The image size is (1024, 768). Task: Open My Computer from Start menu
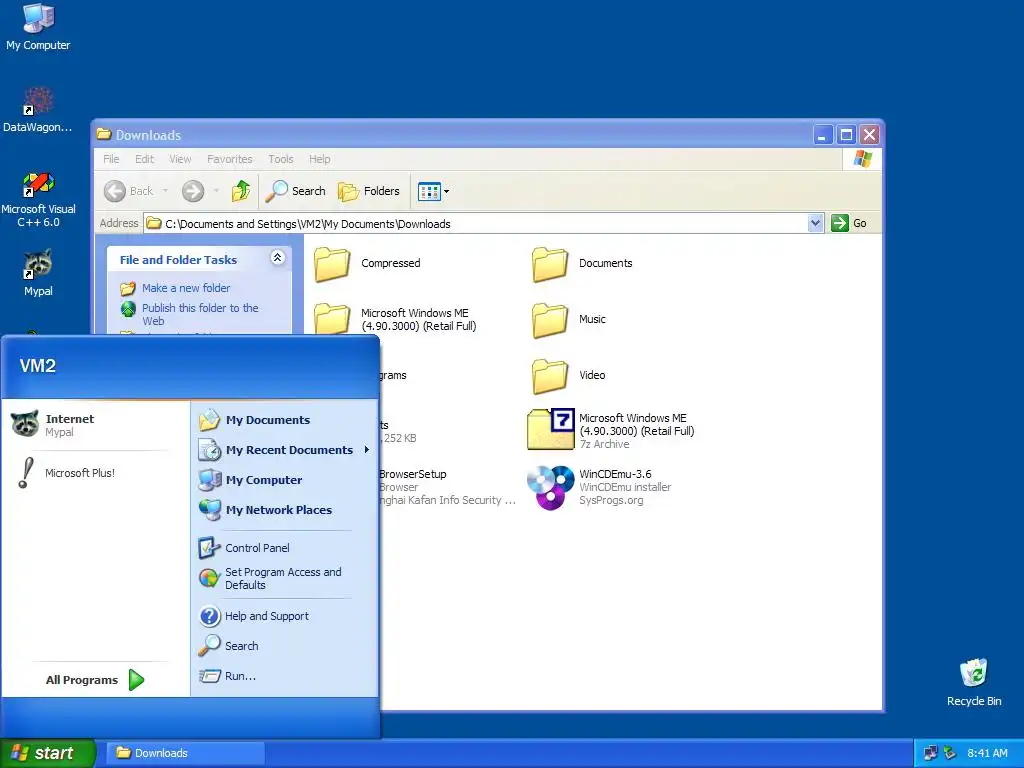[284, 480]
